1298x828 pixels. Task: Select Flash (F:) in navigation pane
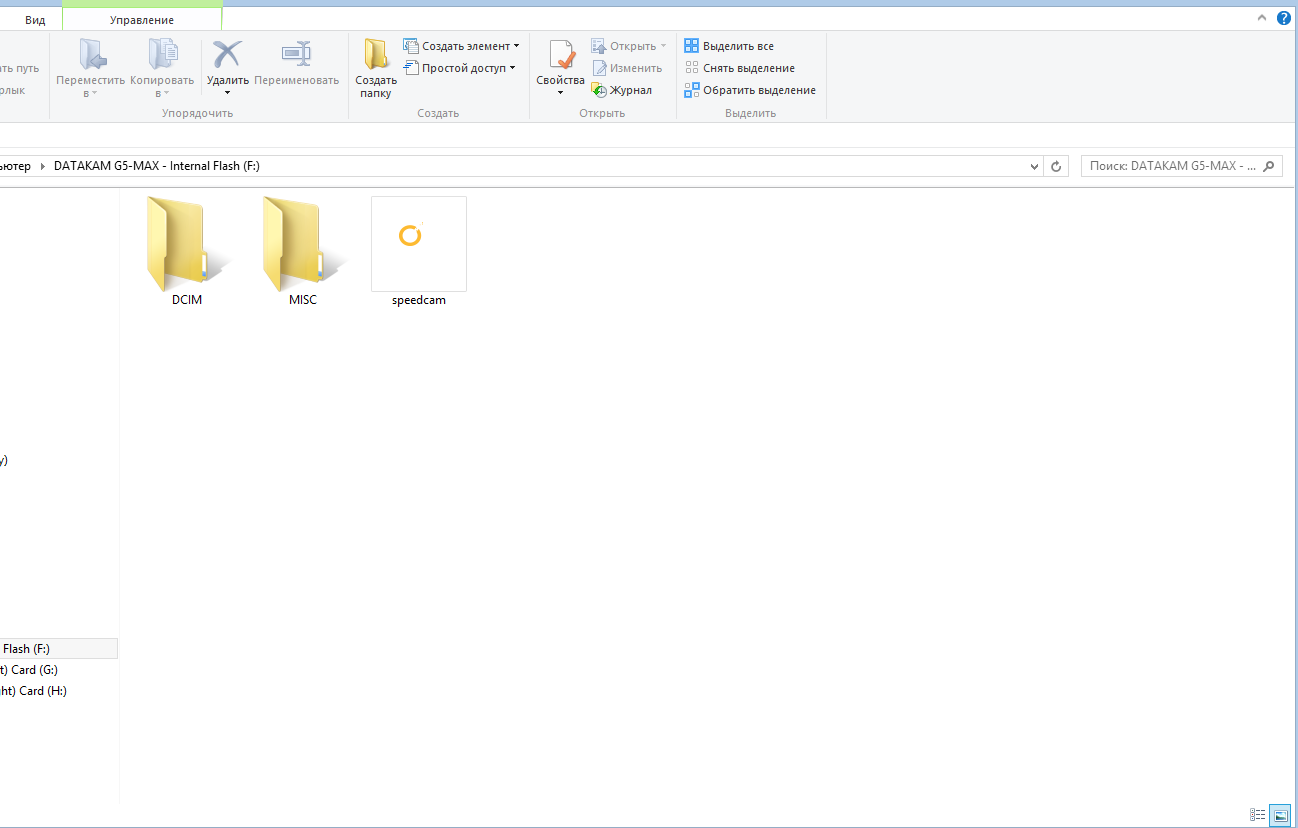pos(58,649)
